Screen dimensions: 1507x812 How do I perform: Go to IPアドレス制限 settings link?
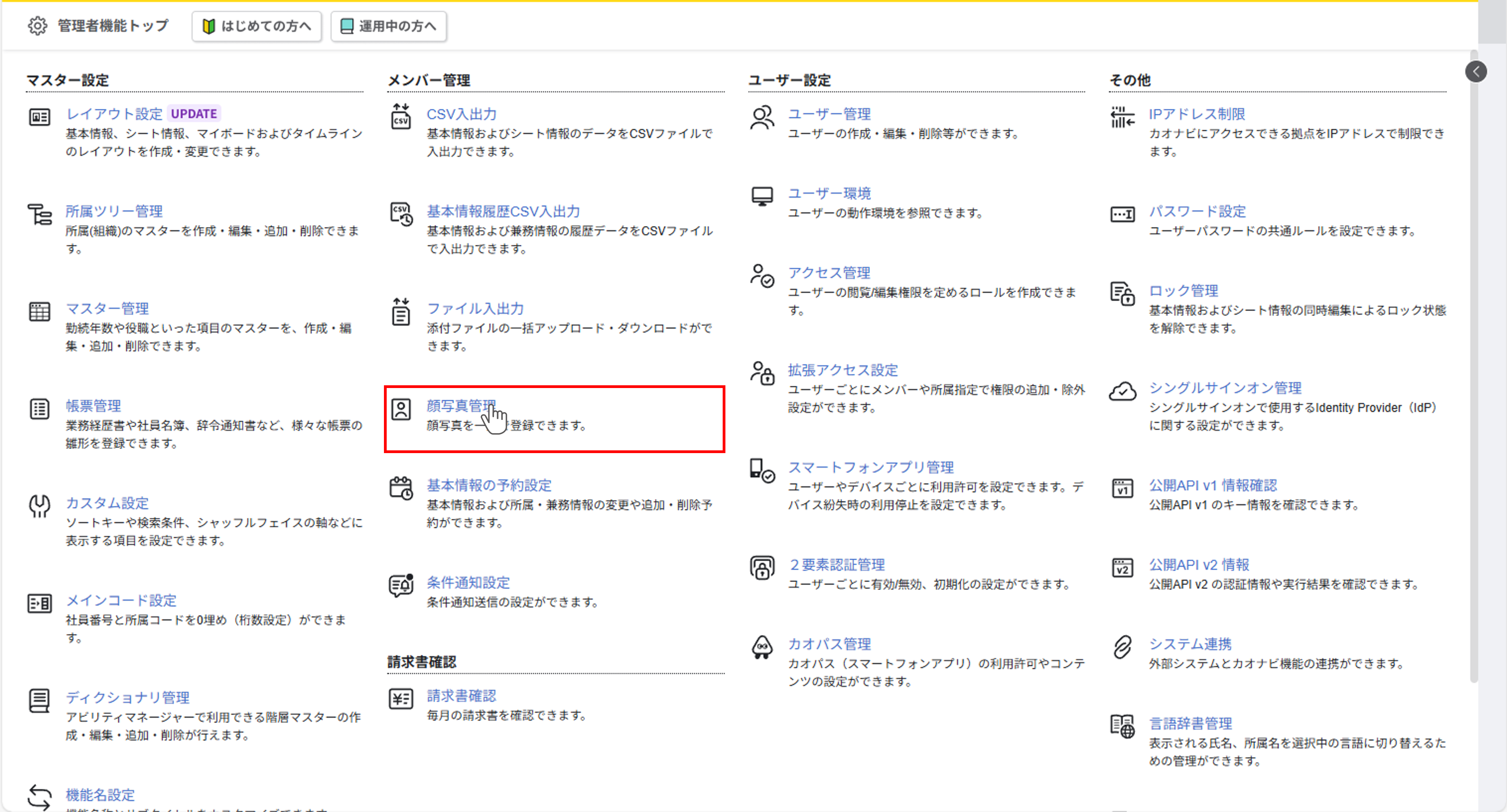pos(1196,113)
